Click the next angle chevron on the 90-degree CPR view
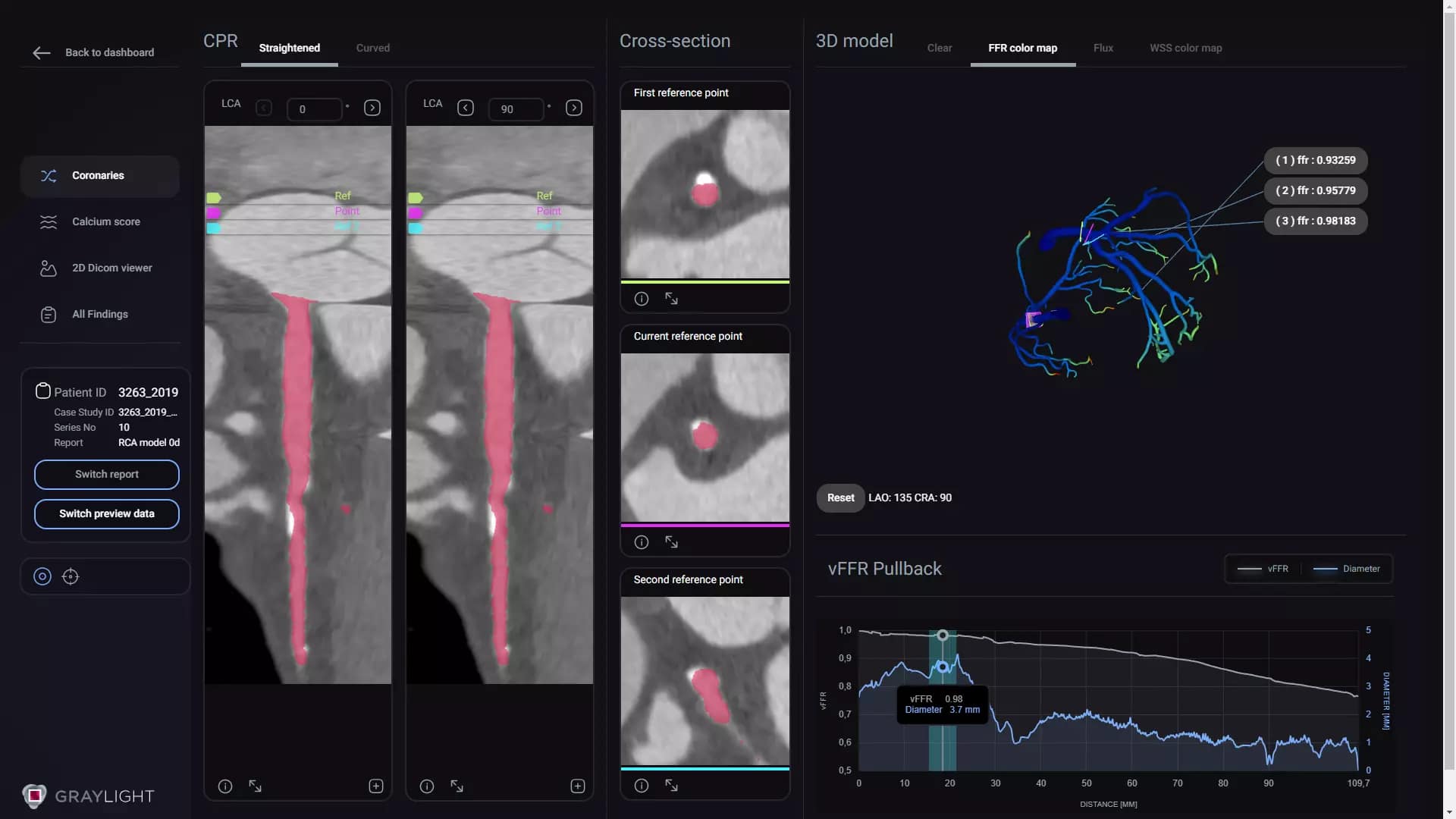 (575, 108)
